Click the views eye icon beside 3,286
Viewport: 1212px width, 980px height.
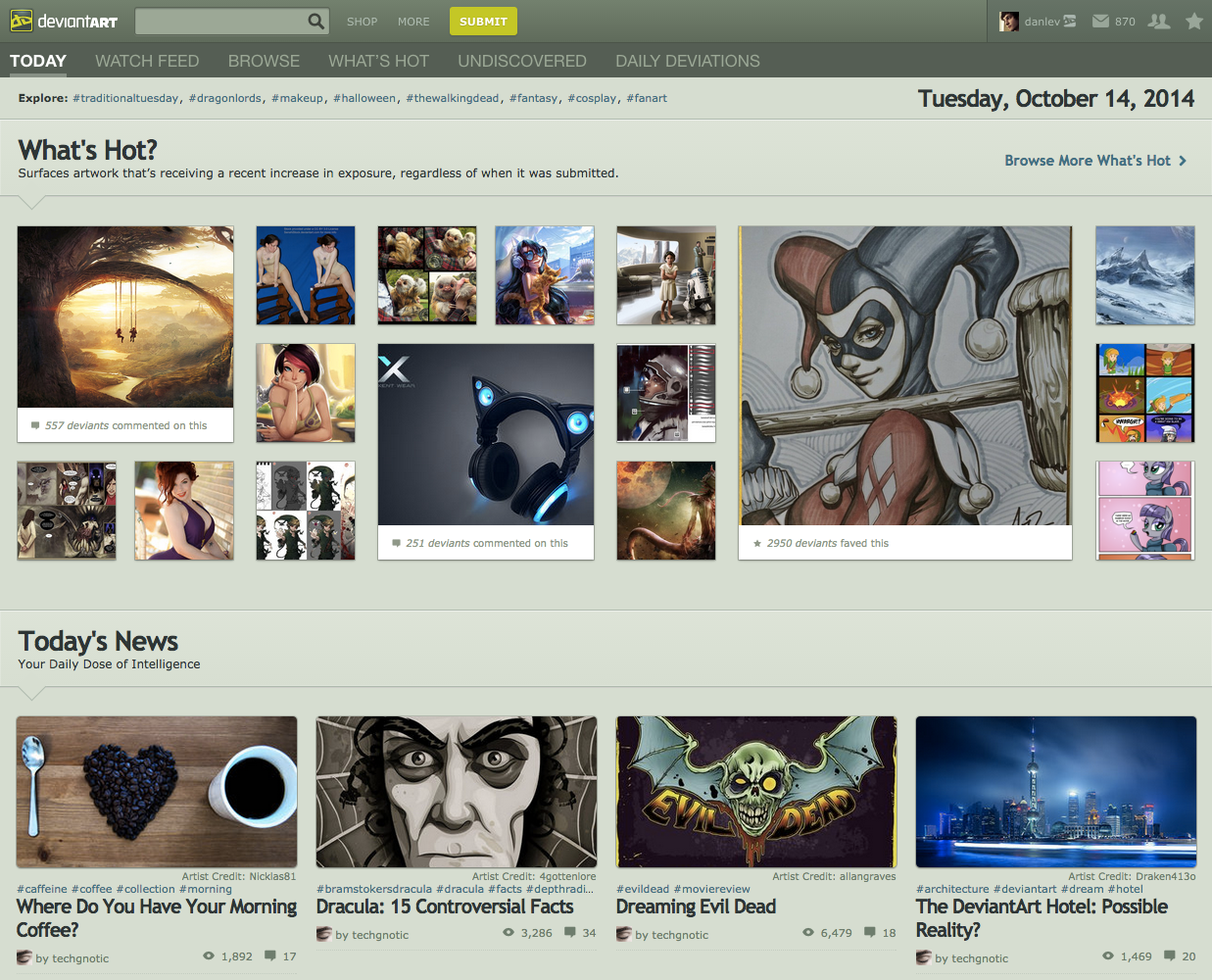click(508, 932)
